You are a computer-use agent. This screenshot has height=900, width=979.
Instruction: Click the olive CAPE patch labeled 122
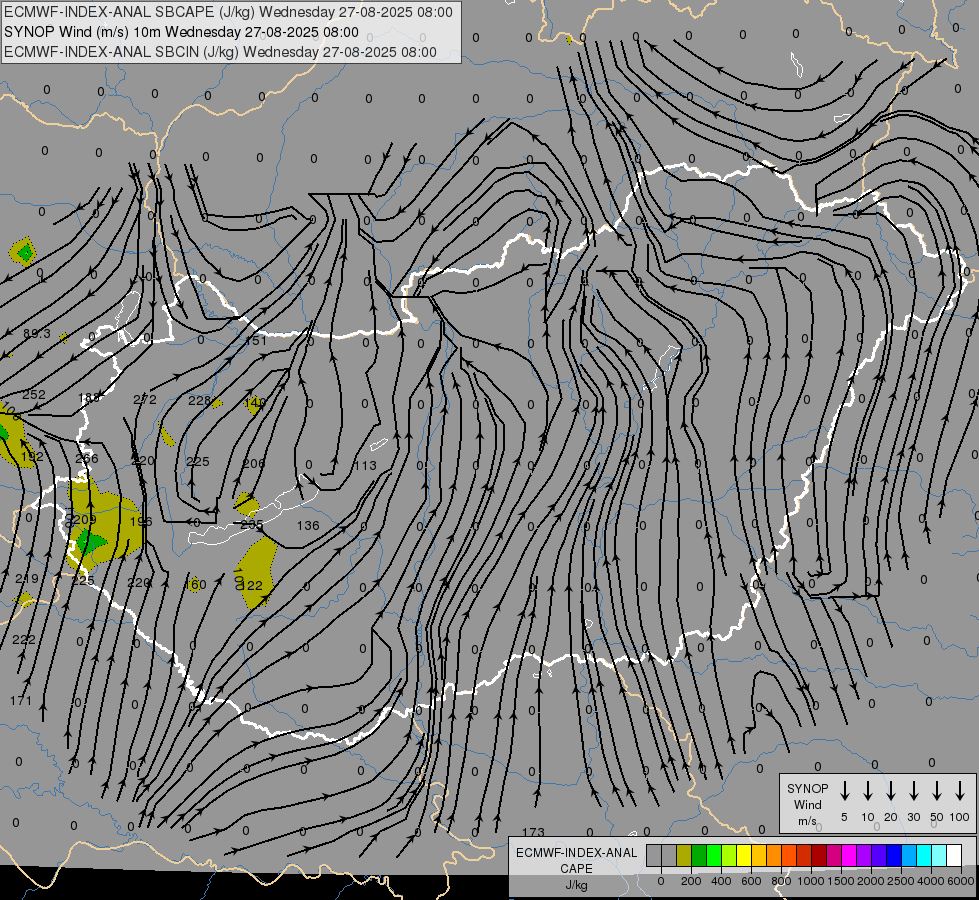click(257, 573)
